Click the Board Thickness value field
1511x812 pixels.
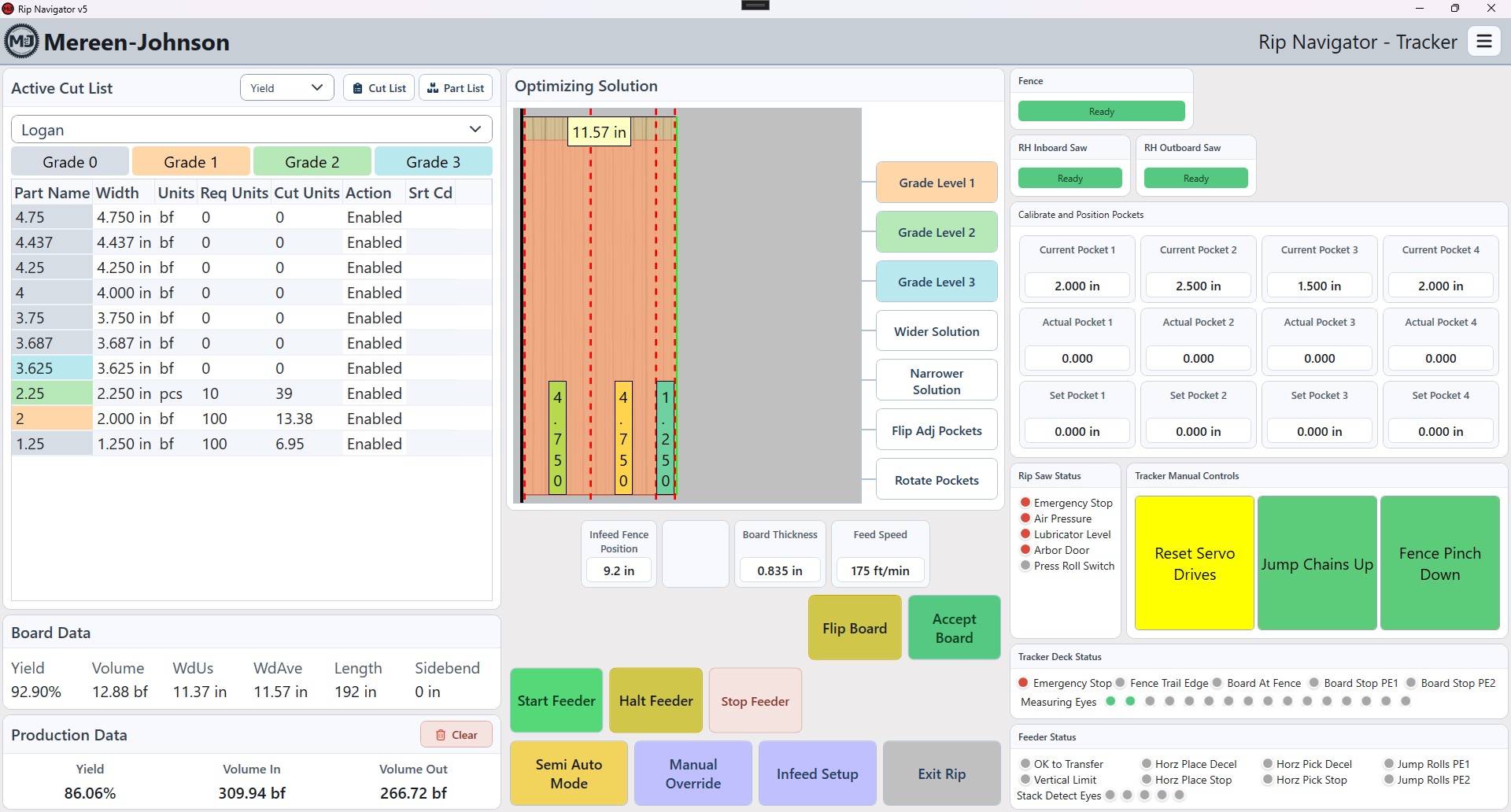(780, 570)
